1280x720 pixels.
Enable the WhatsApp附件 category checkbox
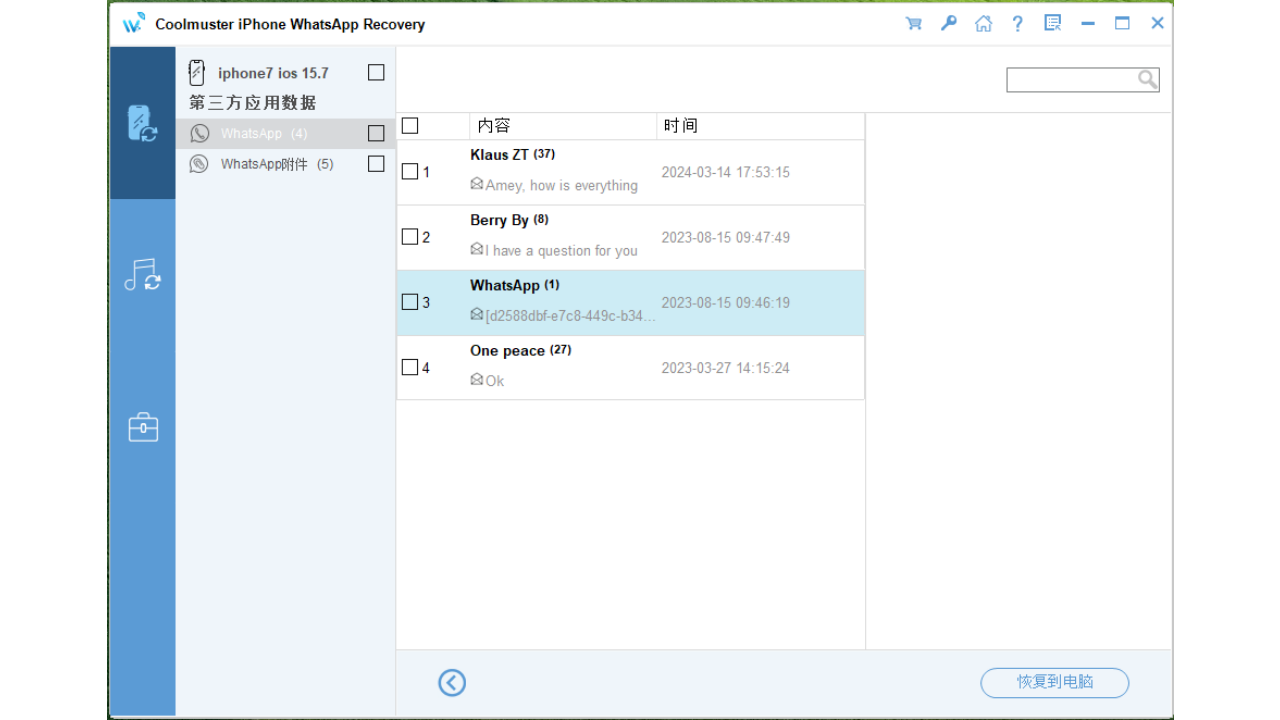pyautogui.click(x=376, y=163)
